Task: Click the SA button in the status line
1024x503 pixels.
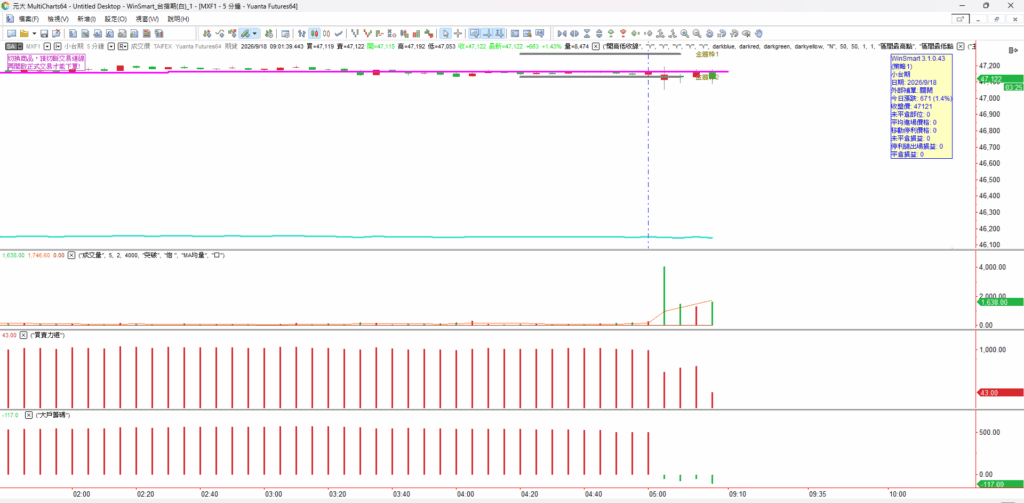Action: tap(12, 46)
